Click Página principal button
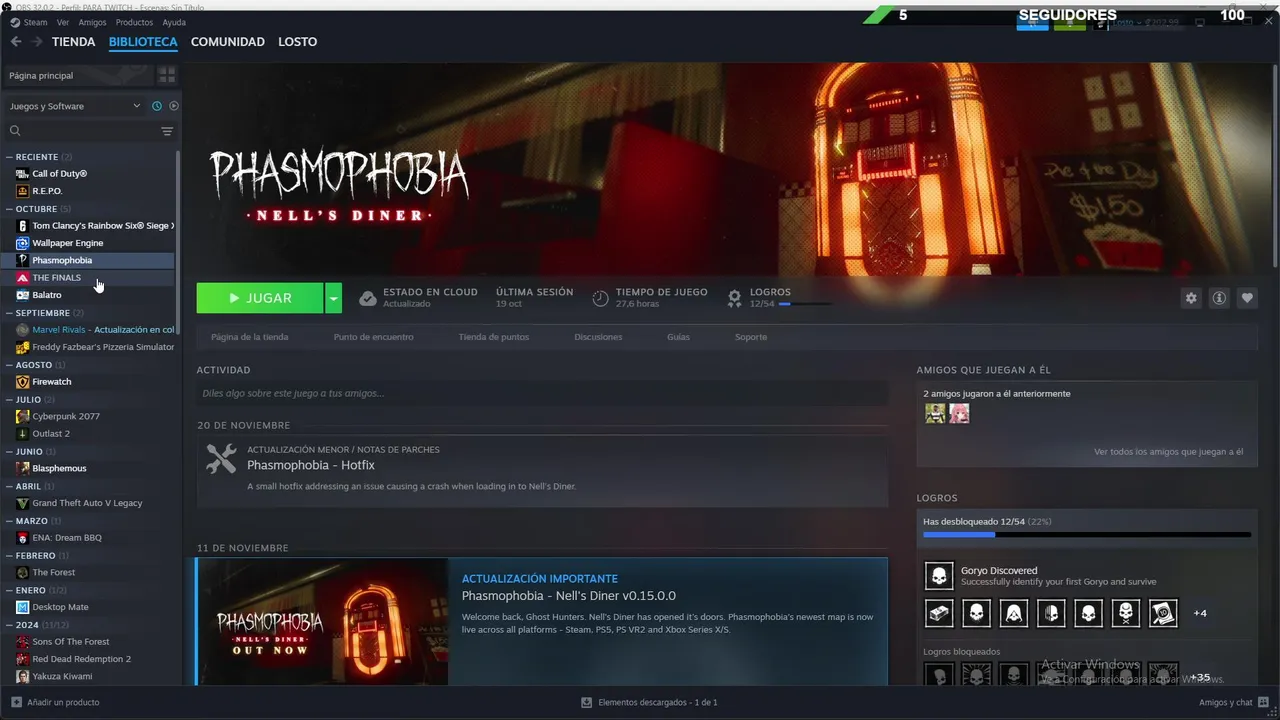This screenshot has width=1280, height=720. click(77, 75)
